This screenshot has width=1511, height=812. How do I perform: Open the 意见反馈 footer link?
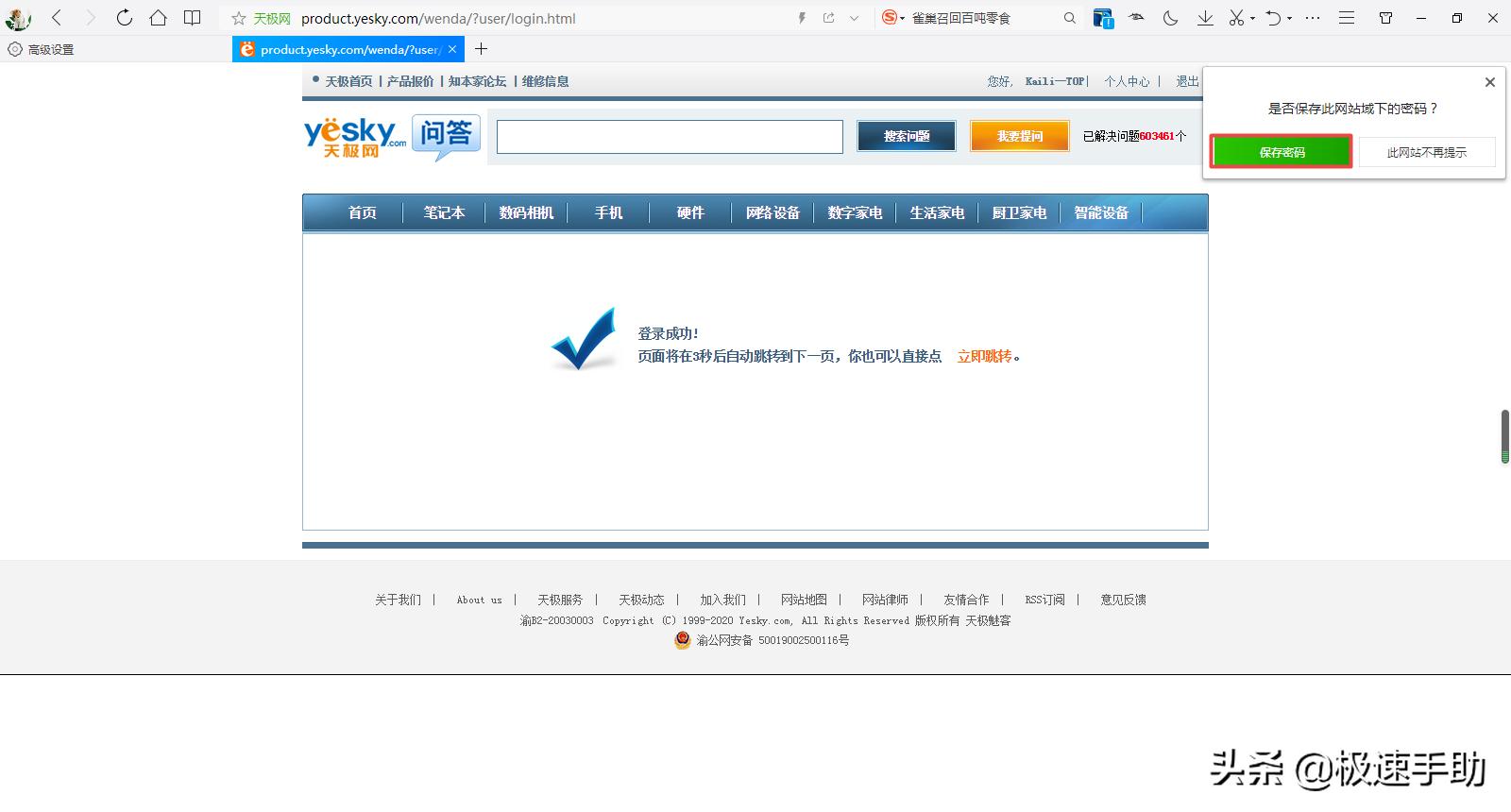click(x=1123, y=600)
